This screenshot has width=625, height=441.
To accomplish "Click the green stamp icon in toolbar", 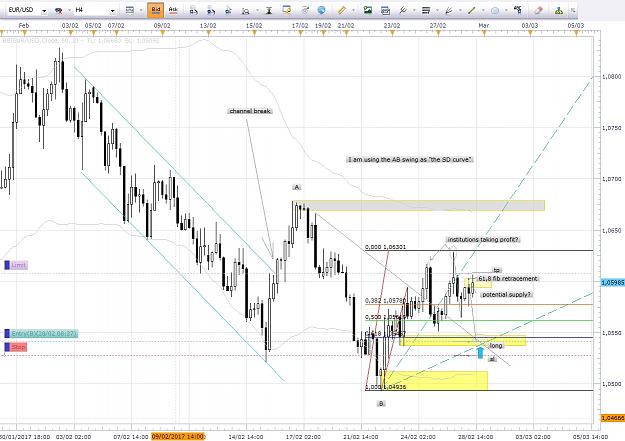I will coord(559,10).
